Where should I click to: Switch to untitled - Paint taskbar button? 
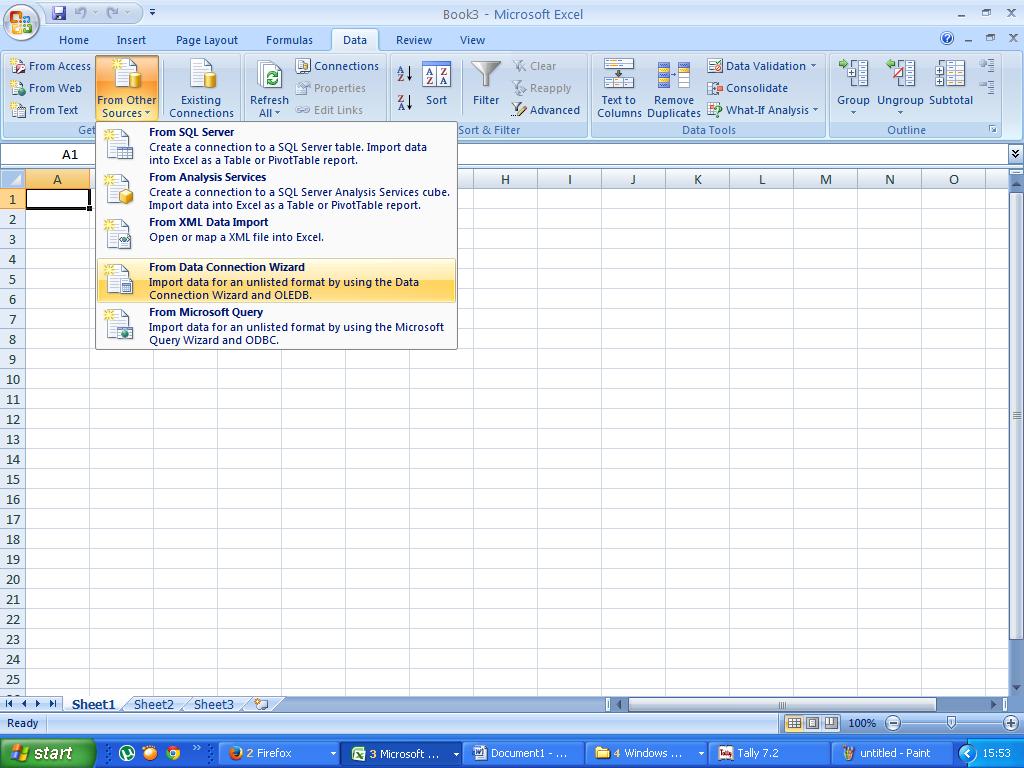[x=894, y=753]
